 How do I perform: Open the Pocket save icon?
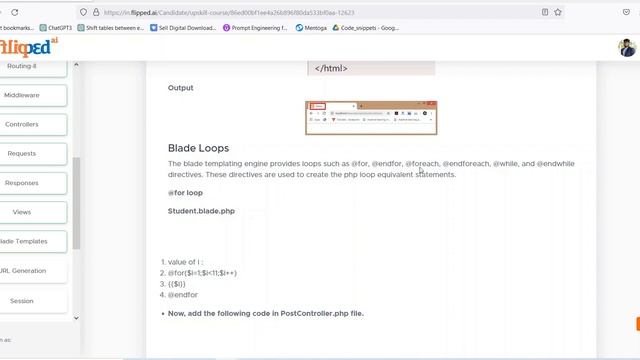tap(626, 12)
